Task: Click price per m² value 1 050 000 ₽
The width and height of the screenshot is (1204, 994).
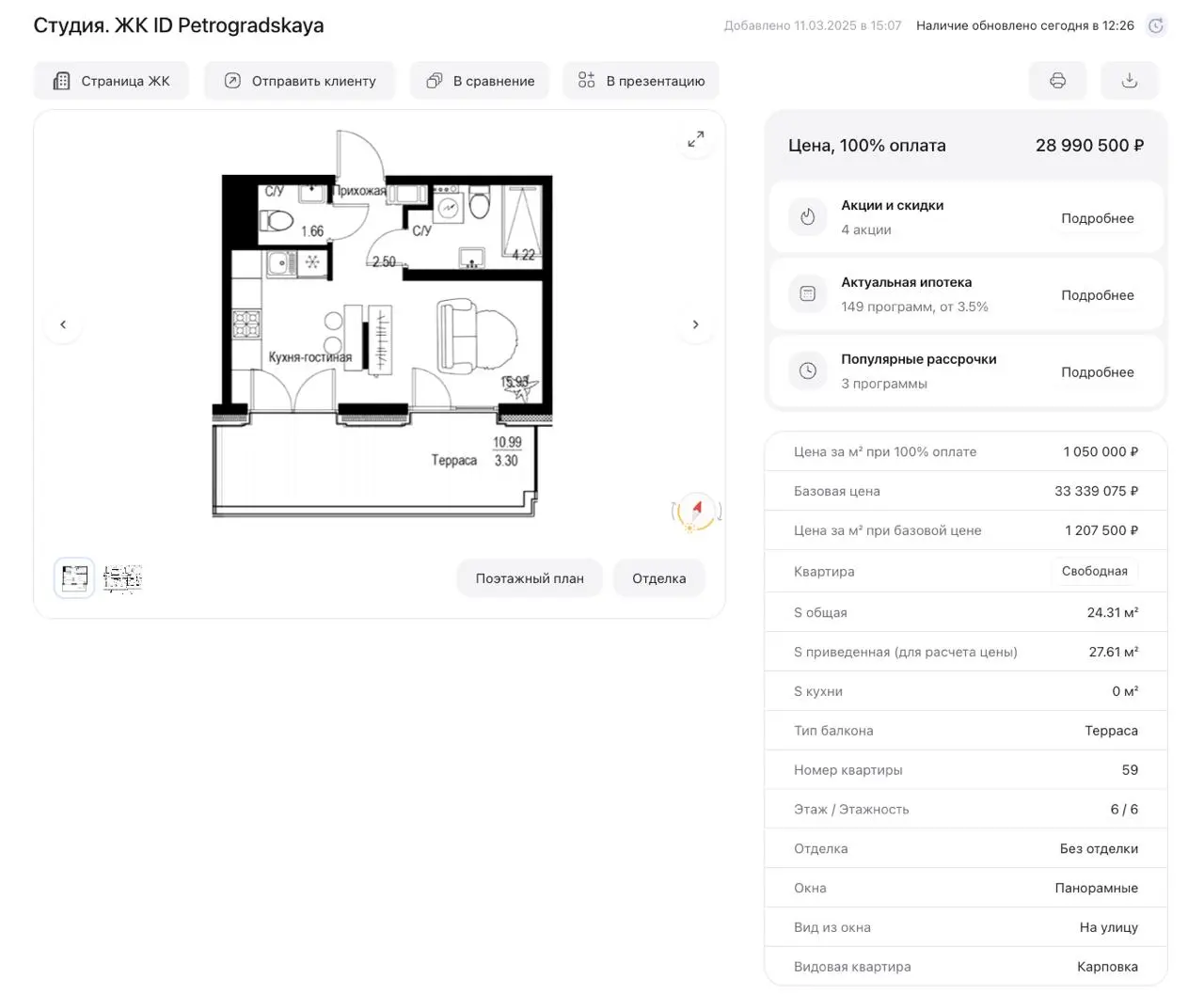Action: 1101,451
